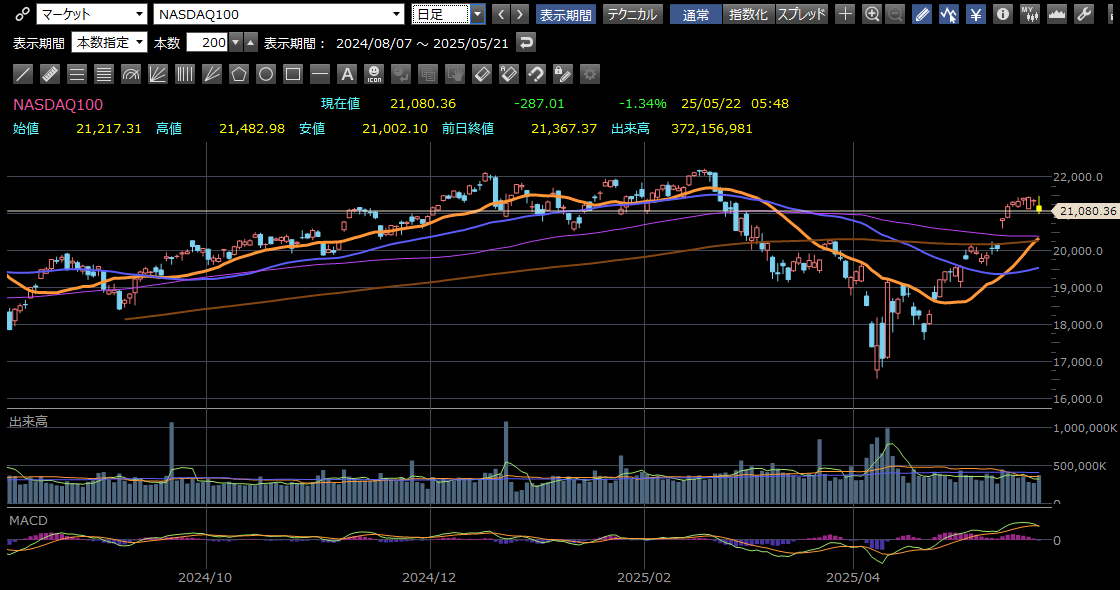Open settings with the wrench icon

point(1084,14)
